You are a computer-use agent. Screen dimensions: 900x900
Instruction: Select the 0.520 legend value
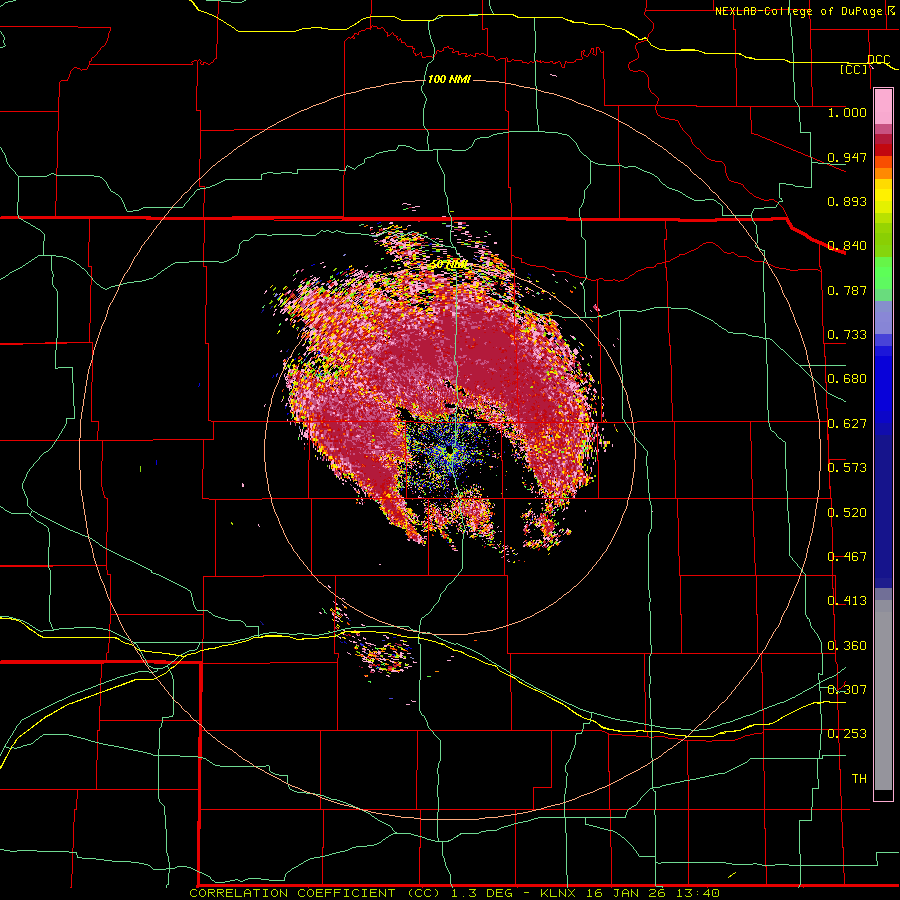(847, 513)
